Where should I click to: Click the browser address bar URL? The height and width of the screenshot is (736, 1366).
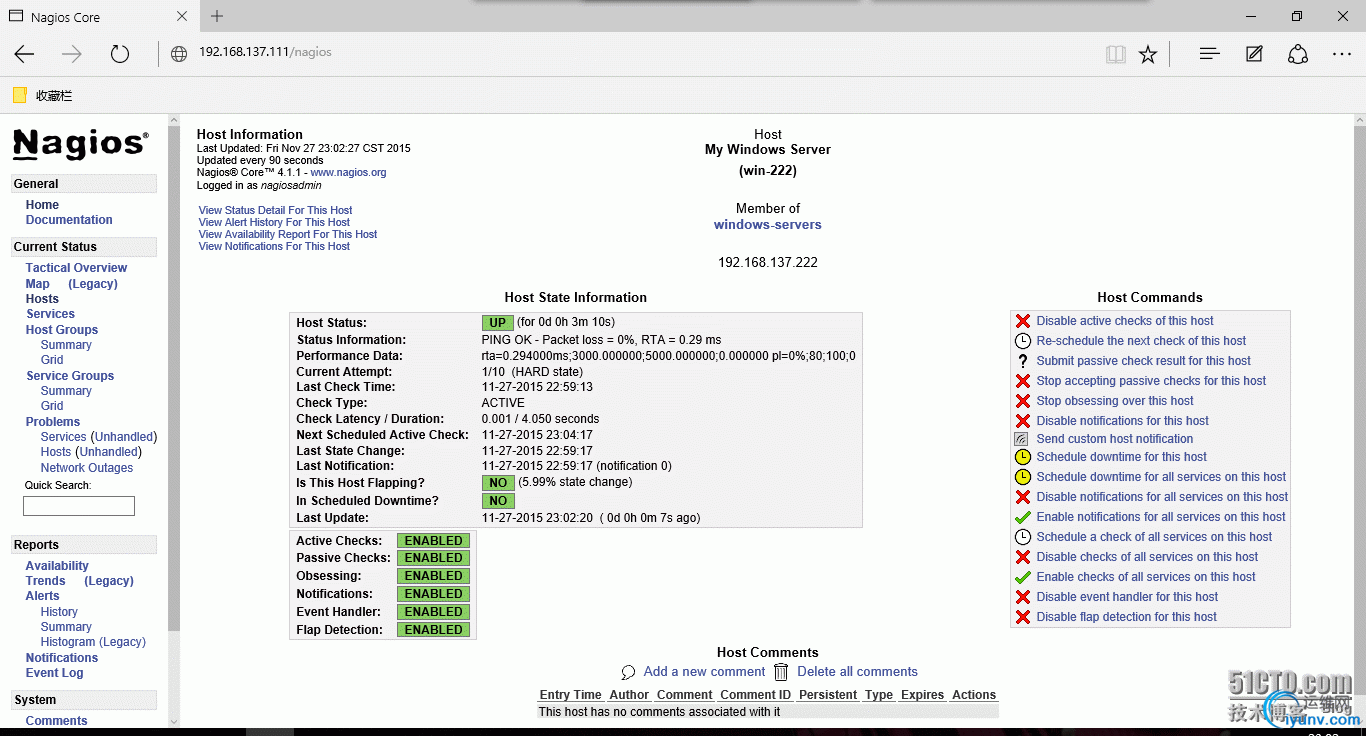[x=265, y=52]
